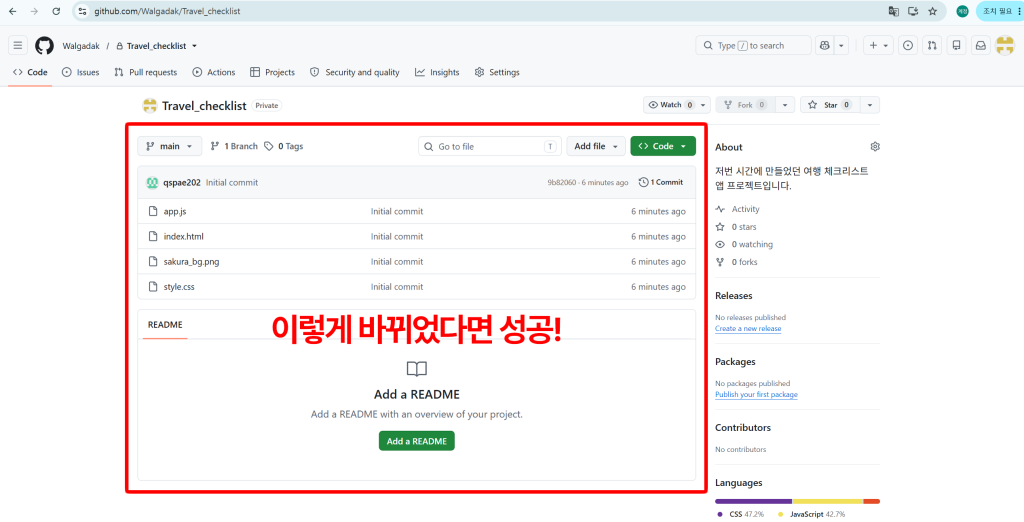Star the repository
The height and width of the screenshot is (522, 1024).
tap(829, 105)
